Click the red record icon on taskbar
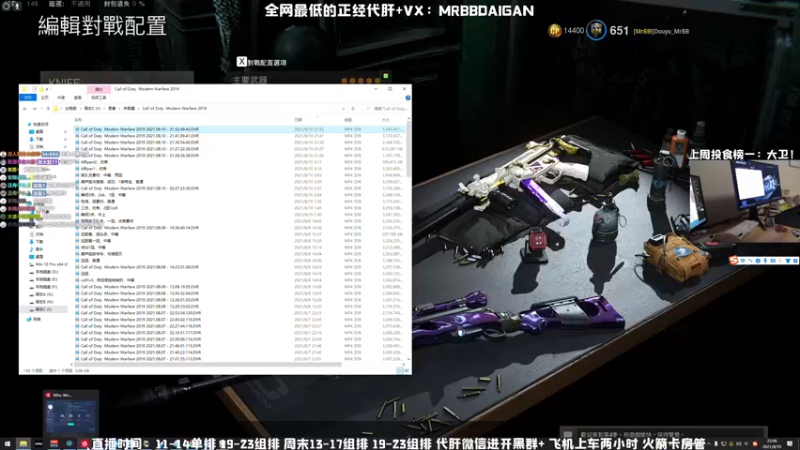800x450 pixels. [85, 443]
